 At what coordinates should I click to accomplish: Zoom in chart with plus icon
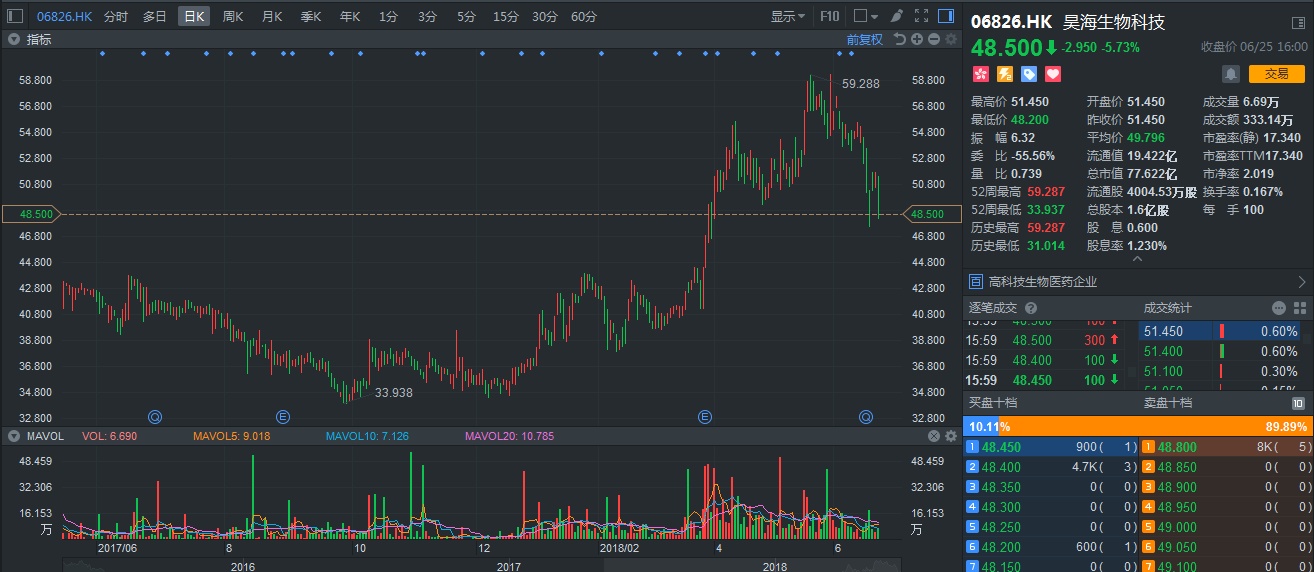(917, 39)
